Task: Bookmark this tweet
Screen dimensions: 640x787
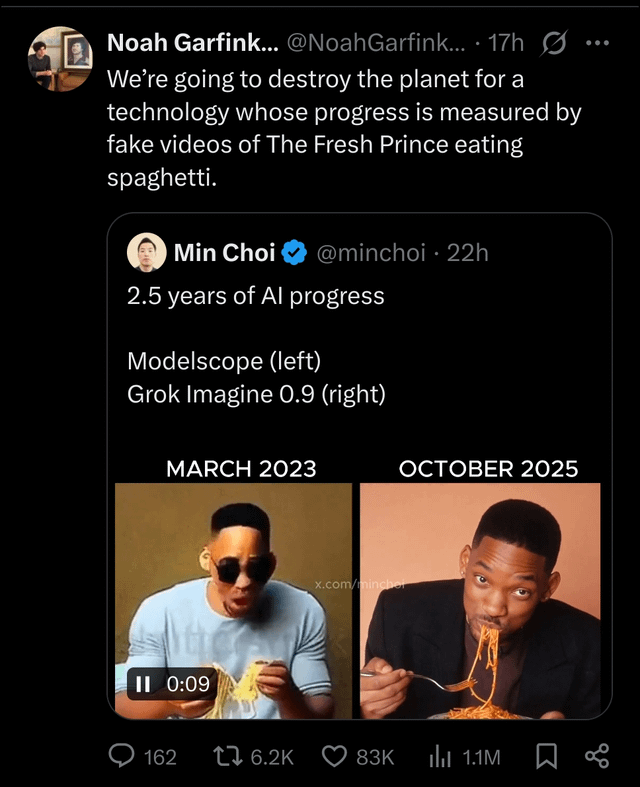Action: (x=545, y=757)
